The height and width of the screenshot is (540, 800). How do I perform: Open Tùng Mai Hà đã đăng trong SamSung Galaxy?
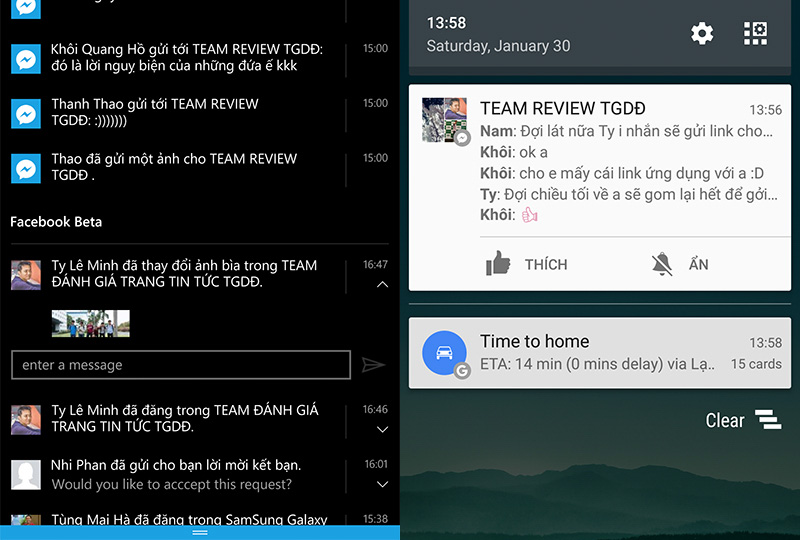(189, 519)
